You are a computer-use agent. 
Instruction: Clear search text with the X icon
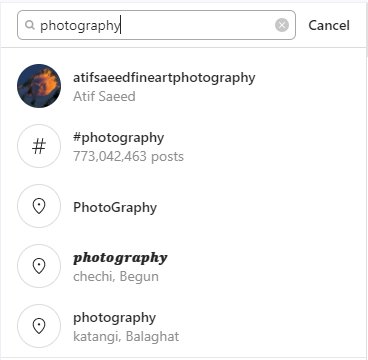click(282, 25)
